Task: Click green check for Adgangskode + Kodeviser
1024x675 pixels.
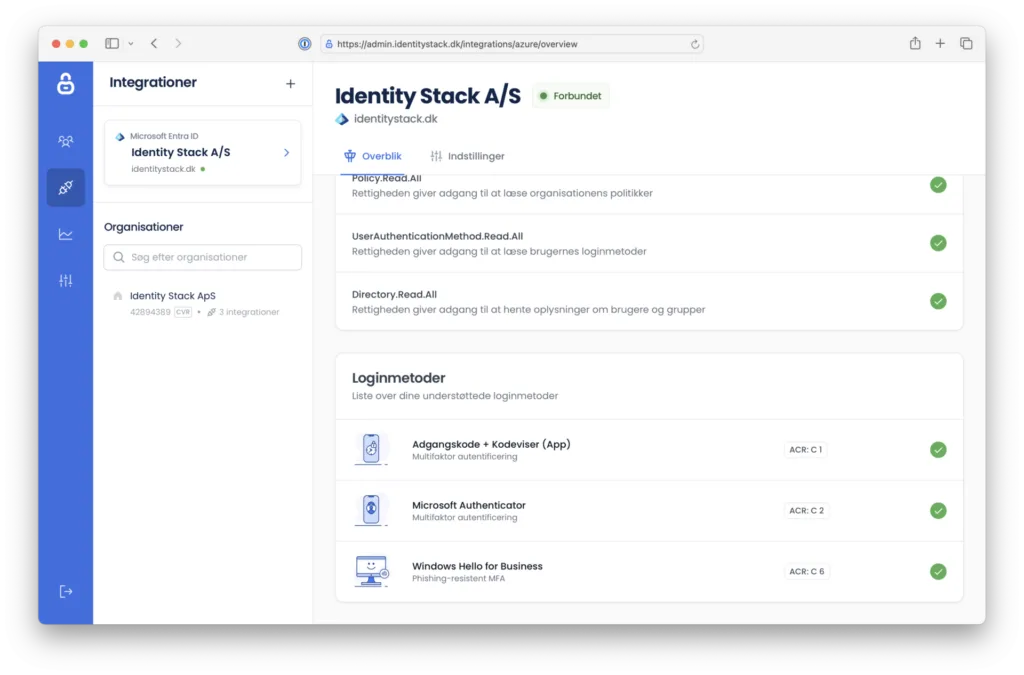Action: [938, 450]
